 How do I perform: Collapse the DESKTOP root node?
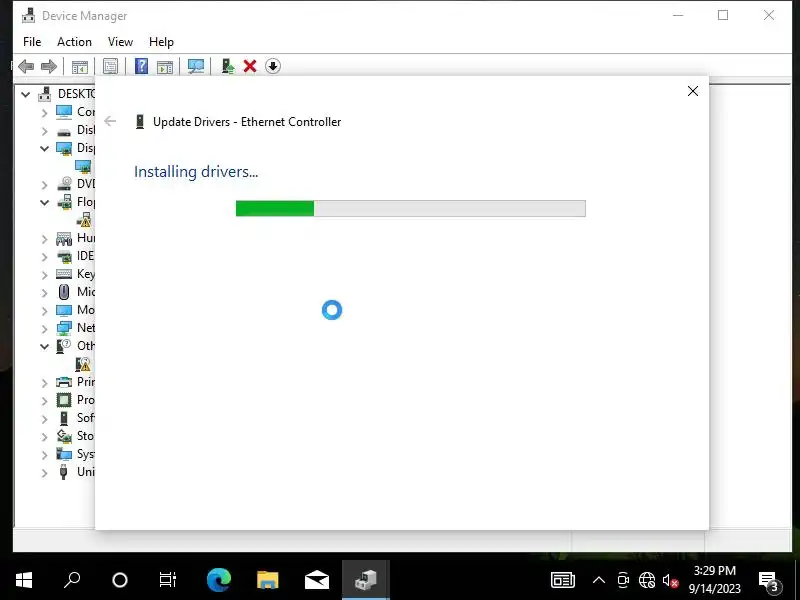26,94
